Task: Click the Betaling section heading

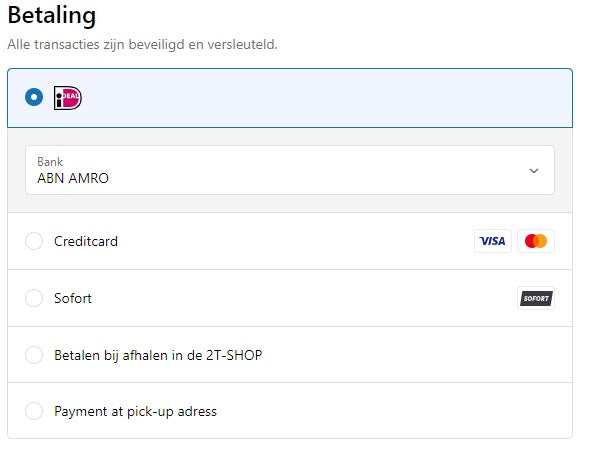Action: click(52, 17)
